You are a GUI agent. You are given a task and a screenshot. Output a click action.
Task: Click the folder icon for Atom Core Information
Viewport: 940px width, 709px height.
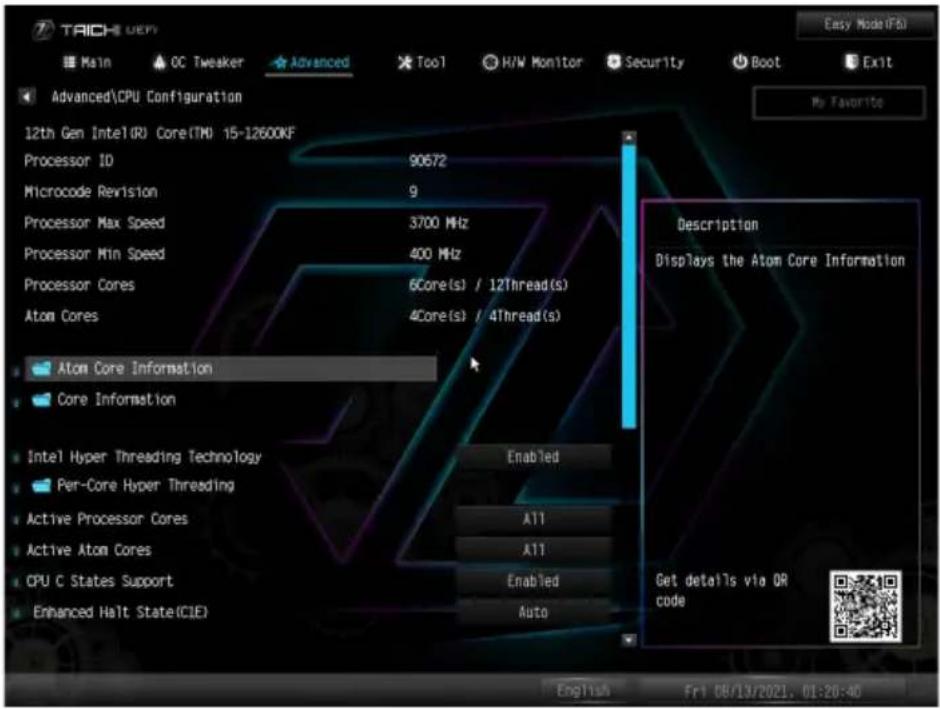(41, 368)
